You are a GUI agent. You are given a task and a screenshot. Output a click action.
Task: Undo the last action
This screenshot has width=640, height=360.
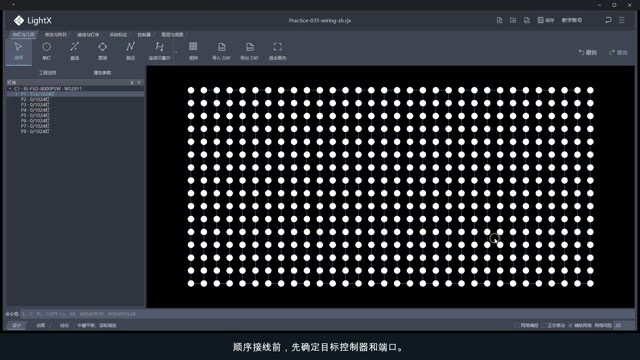pos(588,52)
